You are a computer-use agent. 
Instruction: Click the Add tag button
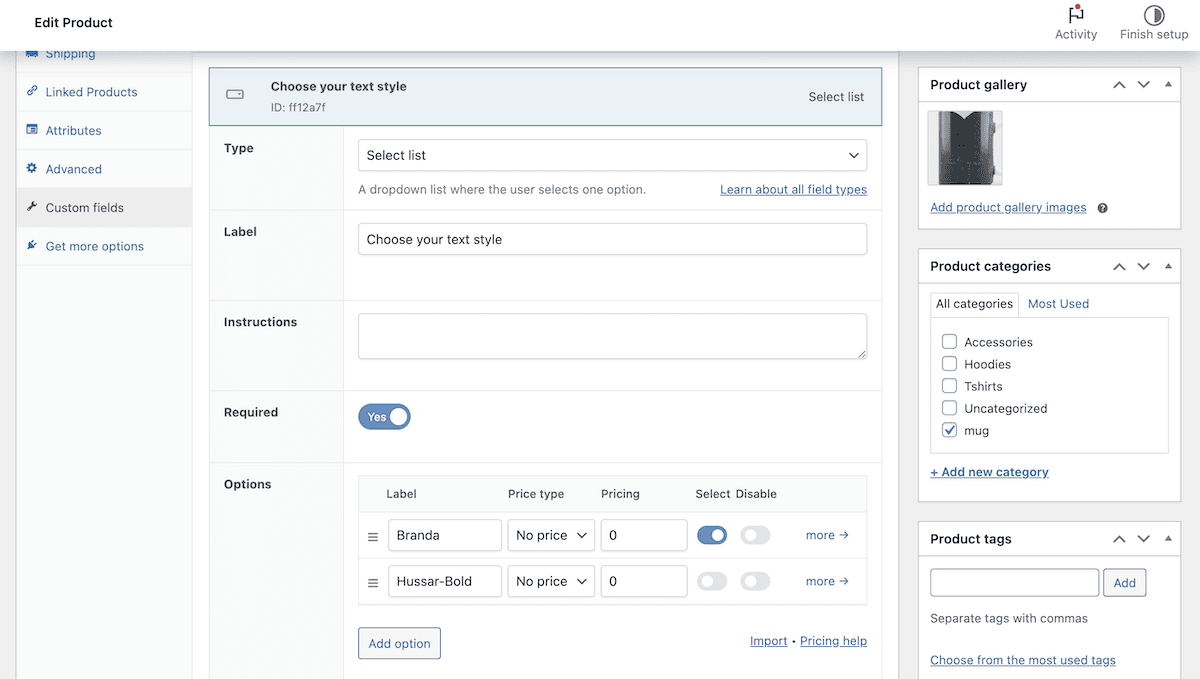tap(1125, 583)
